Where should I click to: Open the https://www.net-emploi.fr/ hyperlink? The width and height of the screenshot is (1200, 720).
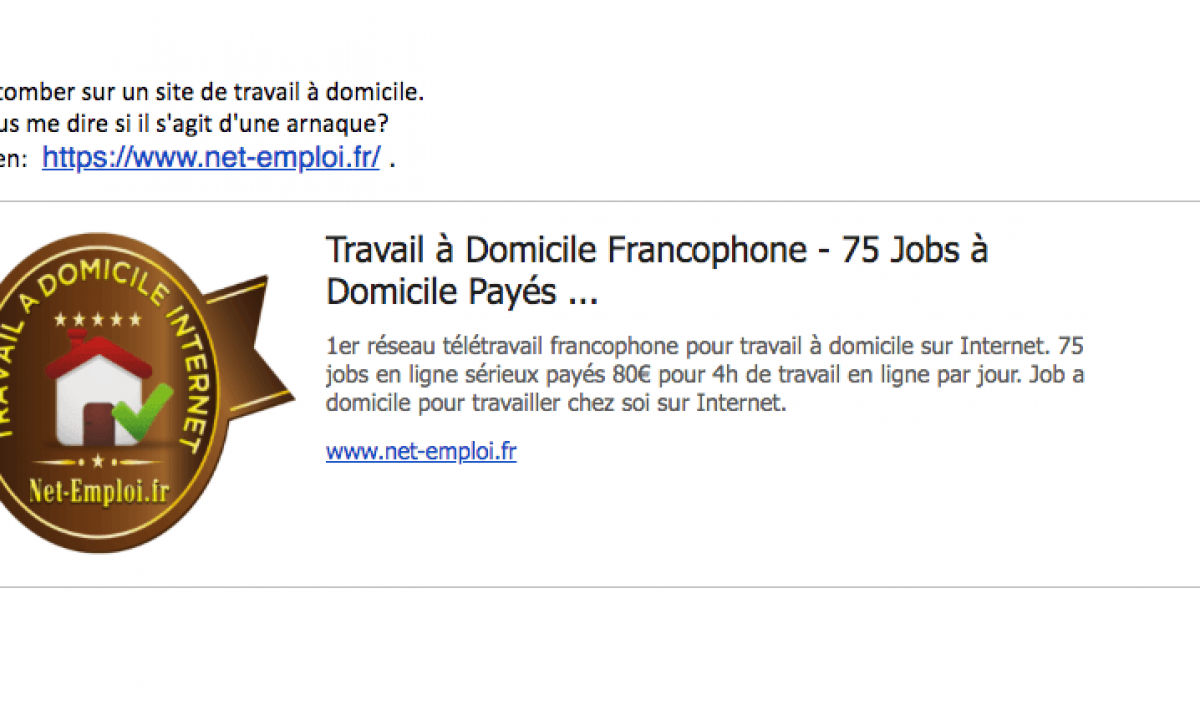pyautogui.click(x=211, y=157)
